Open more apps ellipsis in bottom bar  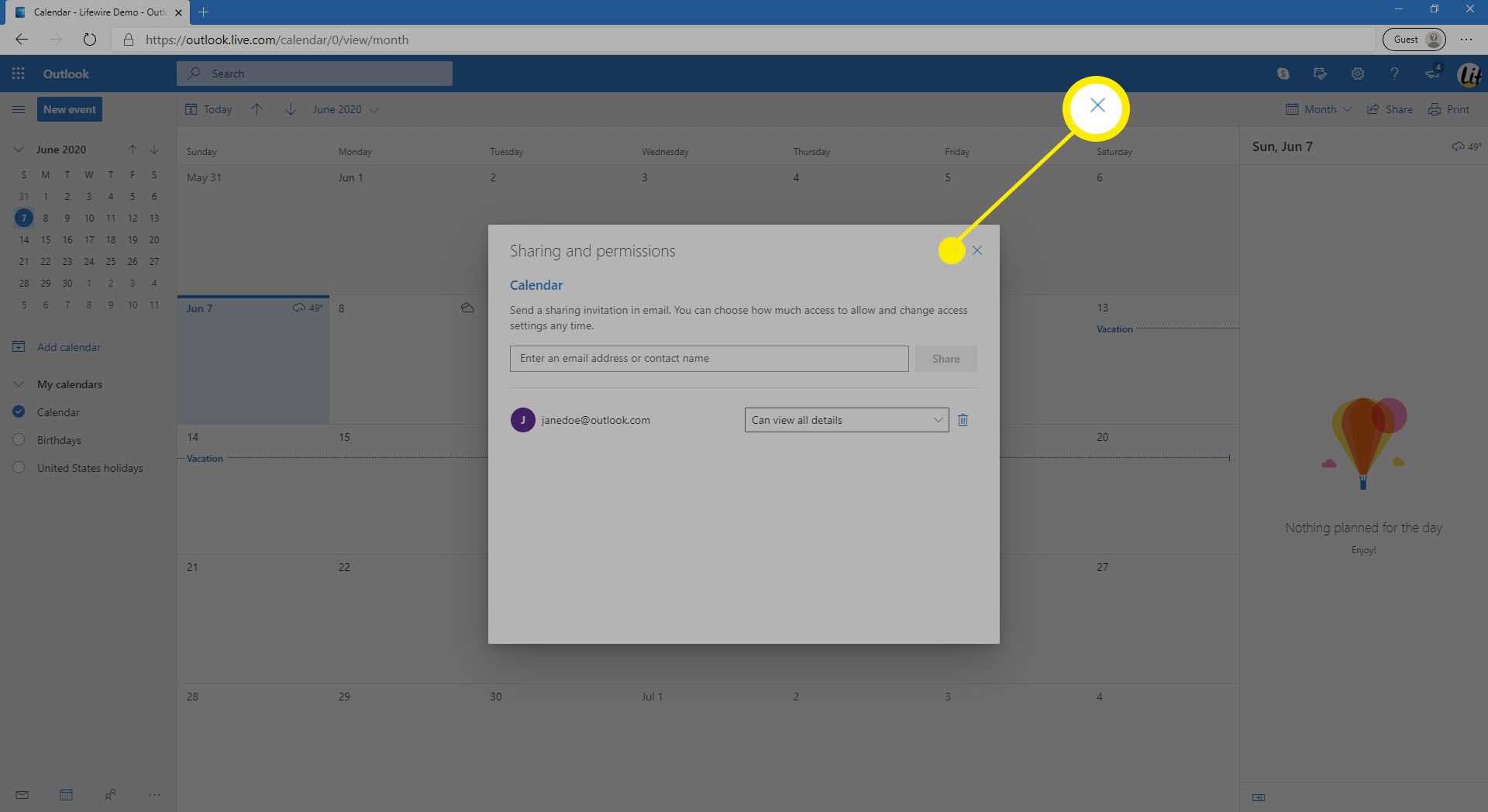coord(154,795)
